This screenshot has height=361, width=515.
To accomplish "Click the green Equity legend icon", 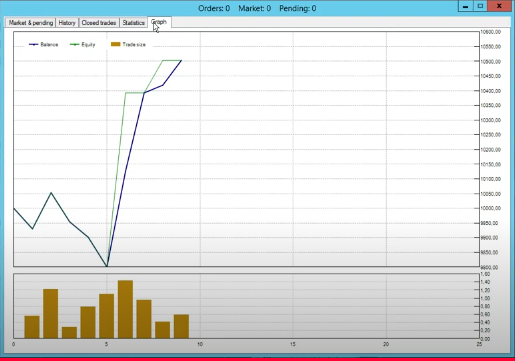I will pyautogui.click(x=75, y=44).
